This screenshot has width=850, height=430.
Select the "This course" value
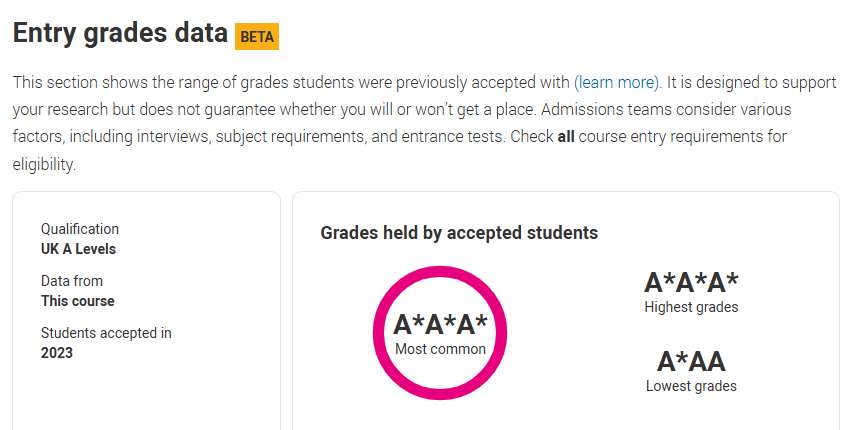(x=78, y=301)
